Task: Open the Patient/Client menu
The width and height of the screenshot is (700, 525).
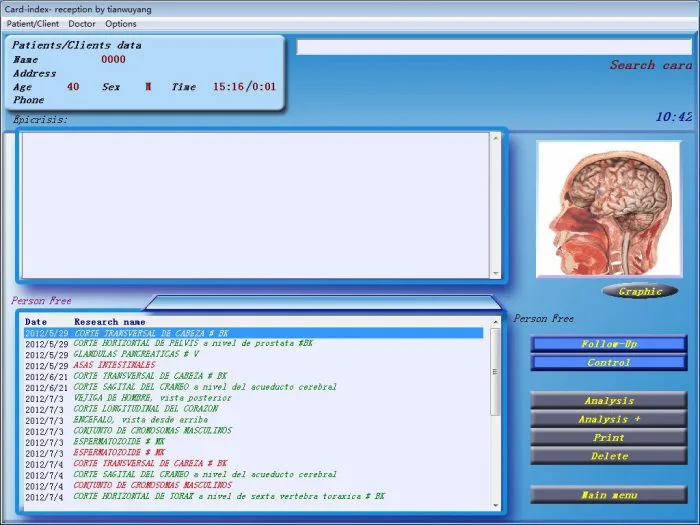Action: (x=33, y=24)
